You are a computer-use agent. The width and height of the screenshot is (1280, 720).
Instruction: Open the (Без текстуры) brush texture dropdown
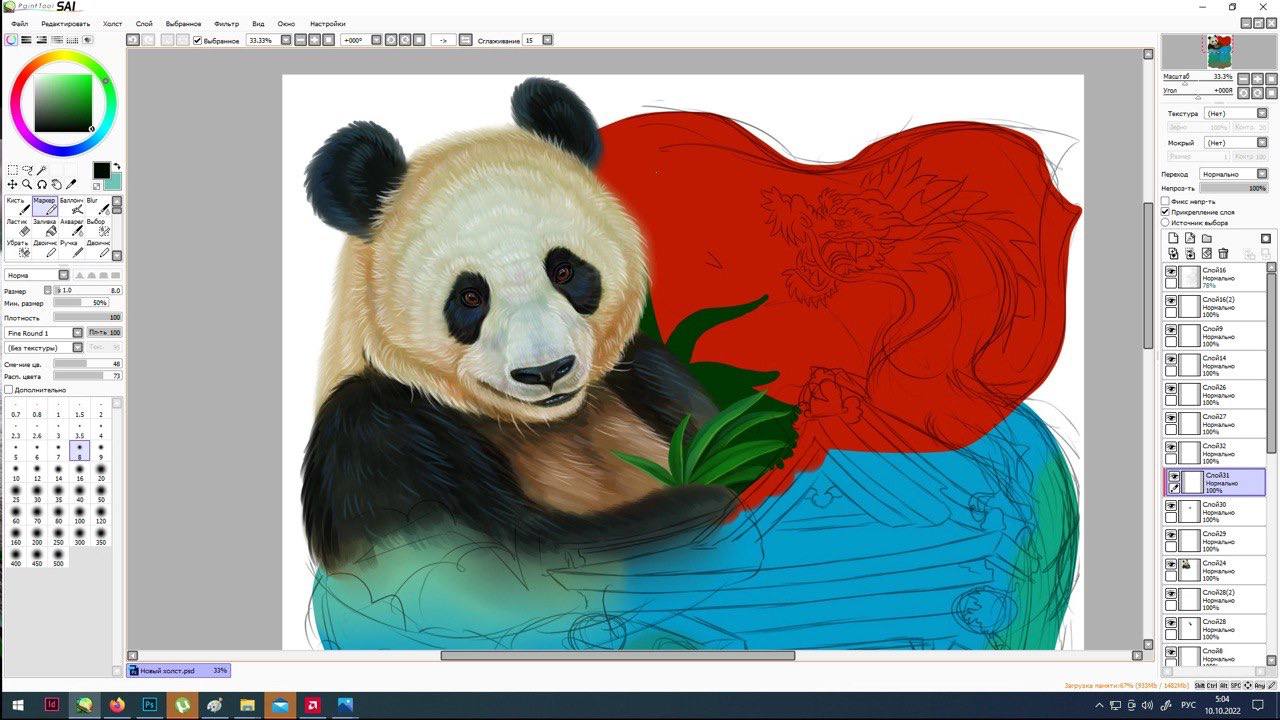click(44, 348)
